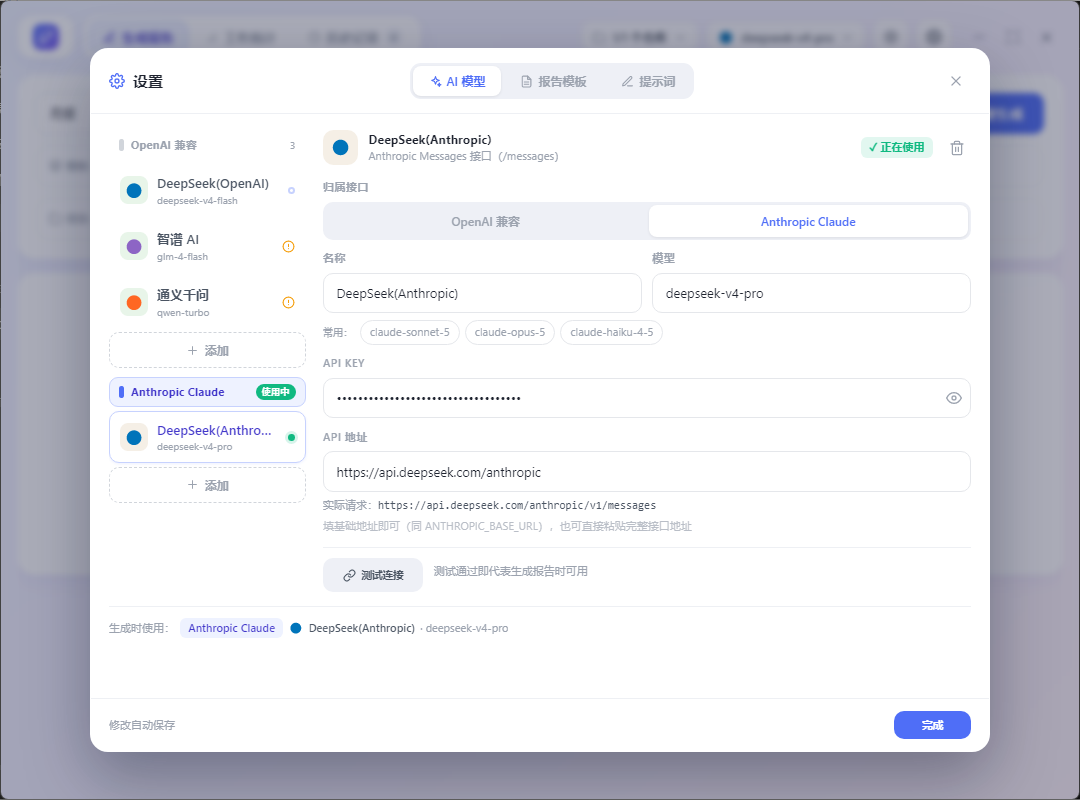The image size is (1080, 800).
Task: Click the 使用中 badge in sidebar
Action: [x=276, y=392]
